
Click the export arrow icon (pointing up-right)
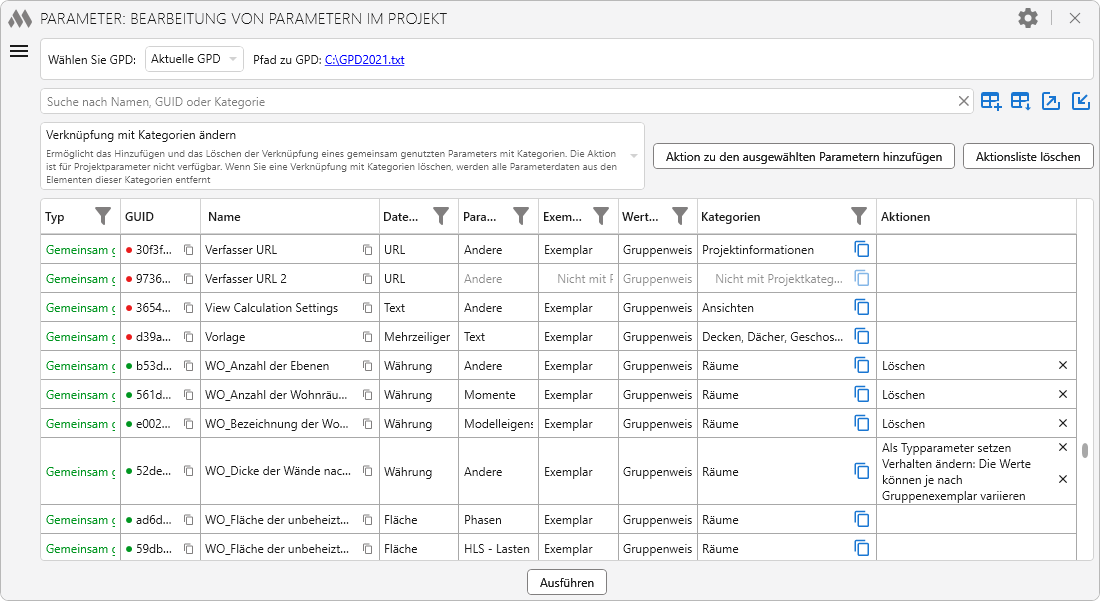pyautogui.click(x=1051, y=101)
